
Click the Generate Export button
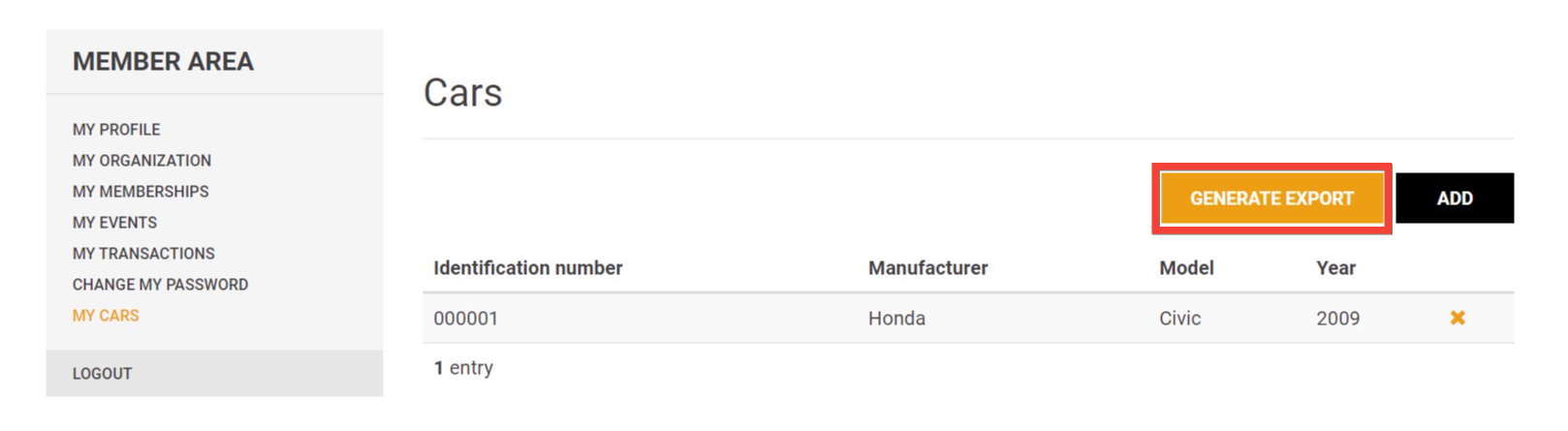click(x=1271, y=199)
